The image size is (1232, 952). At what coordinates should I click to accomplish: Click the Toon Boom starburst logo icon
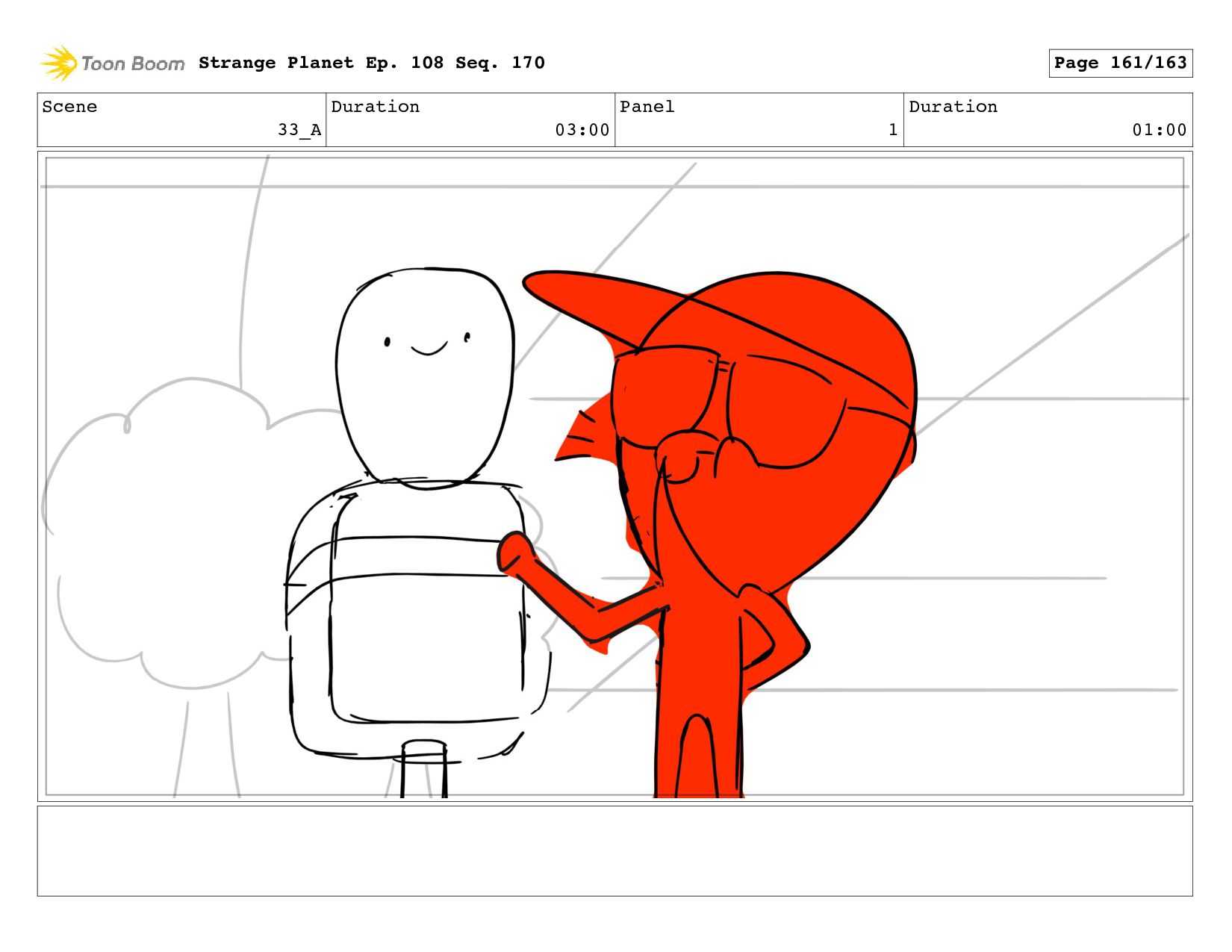click(x=58, y=63)
